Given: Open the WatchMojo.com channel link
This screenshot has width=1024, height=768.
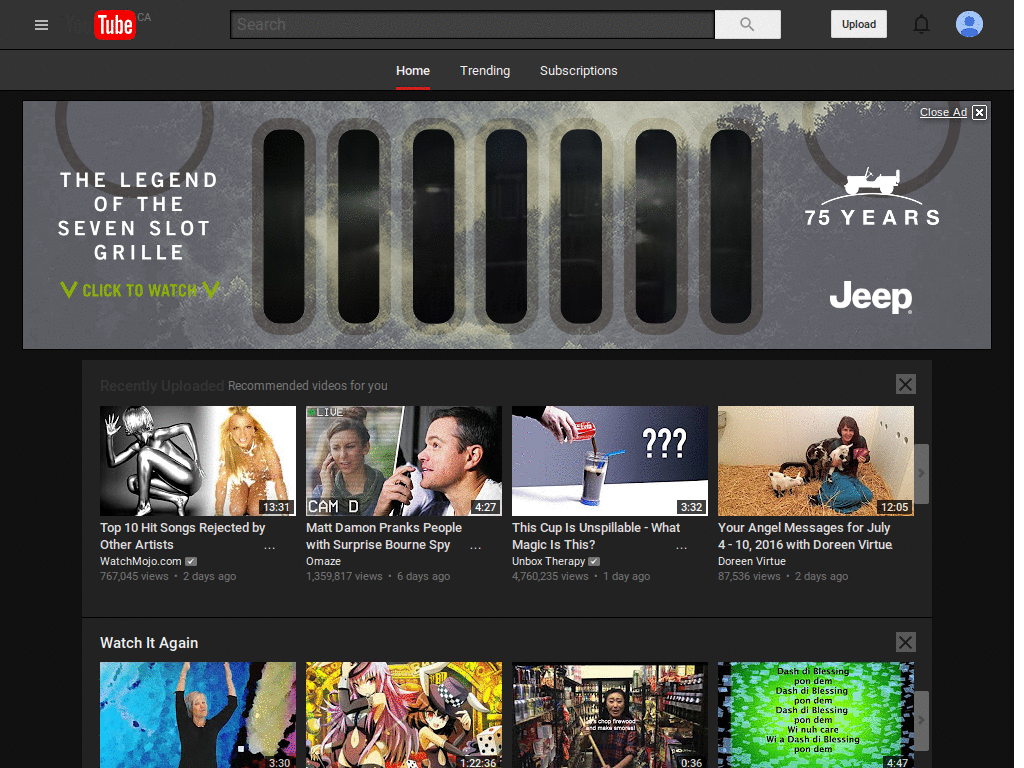Looking at the screenshot, I should click(140, 561).
